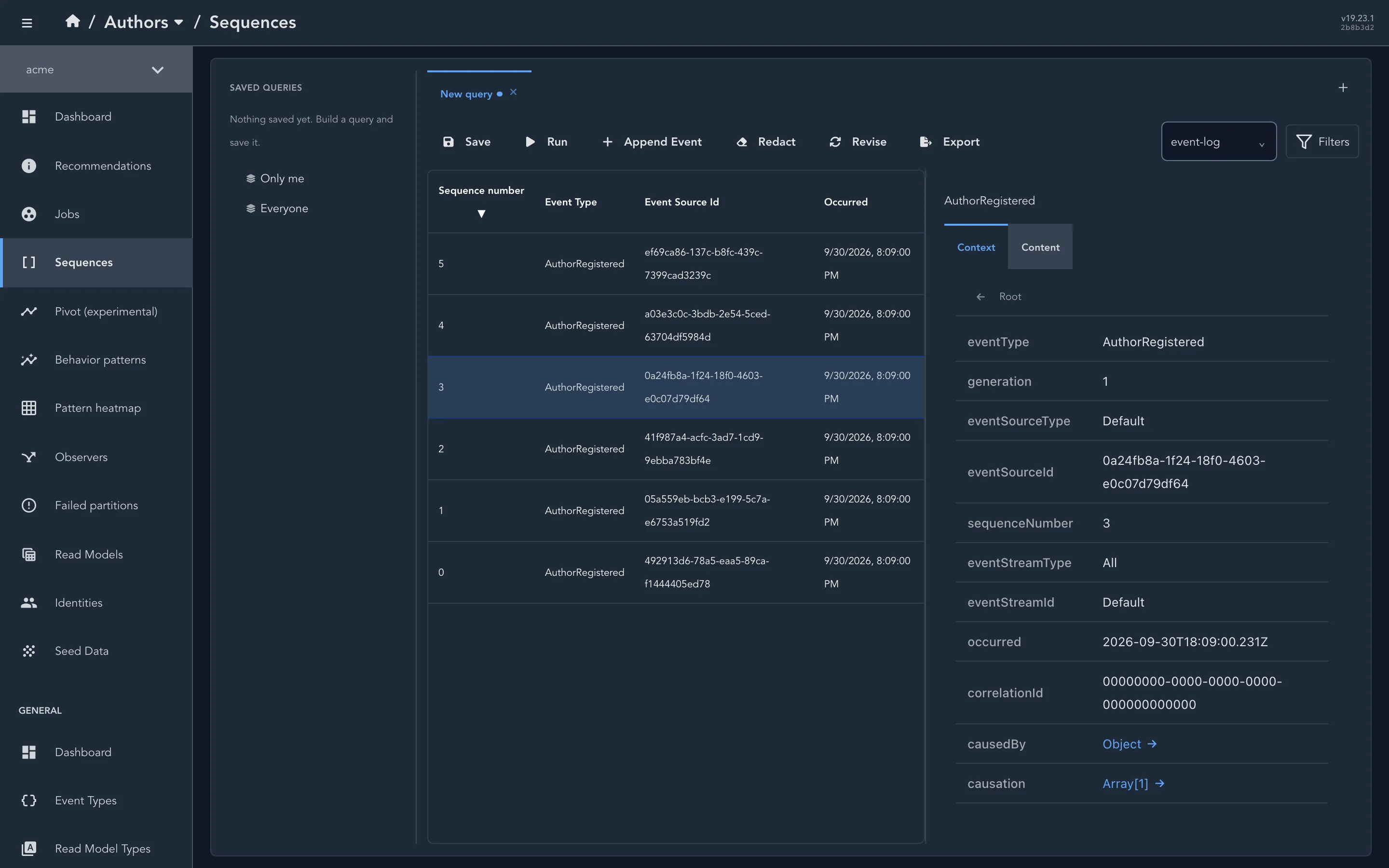This screenshot has width=1389, height=868.
Task: Open Observers in the sidebar
Action: tap(96, 457)
